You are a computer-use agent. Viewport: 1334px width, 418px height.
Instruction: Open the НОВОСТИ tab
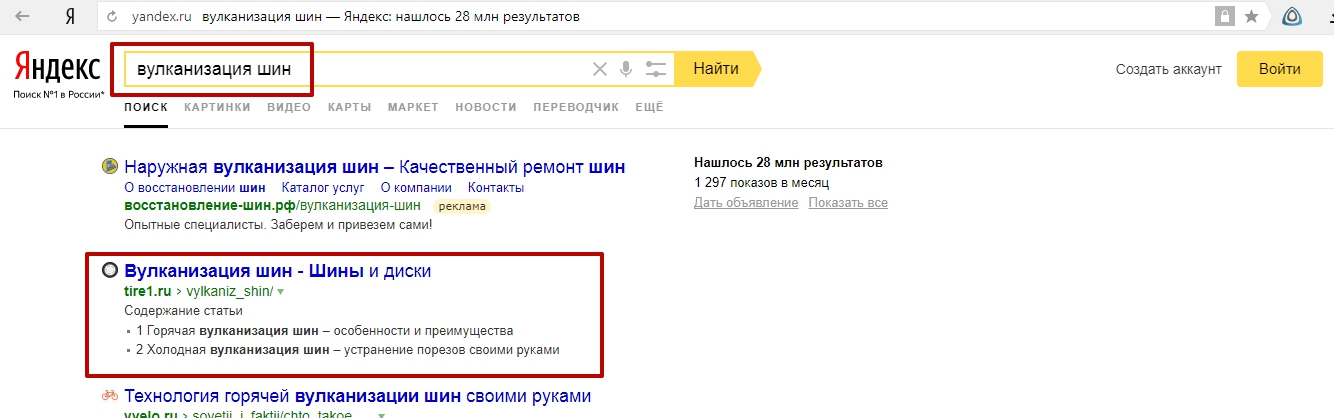486,107
